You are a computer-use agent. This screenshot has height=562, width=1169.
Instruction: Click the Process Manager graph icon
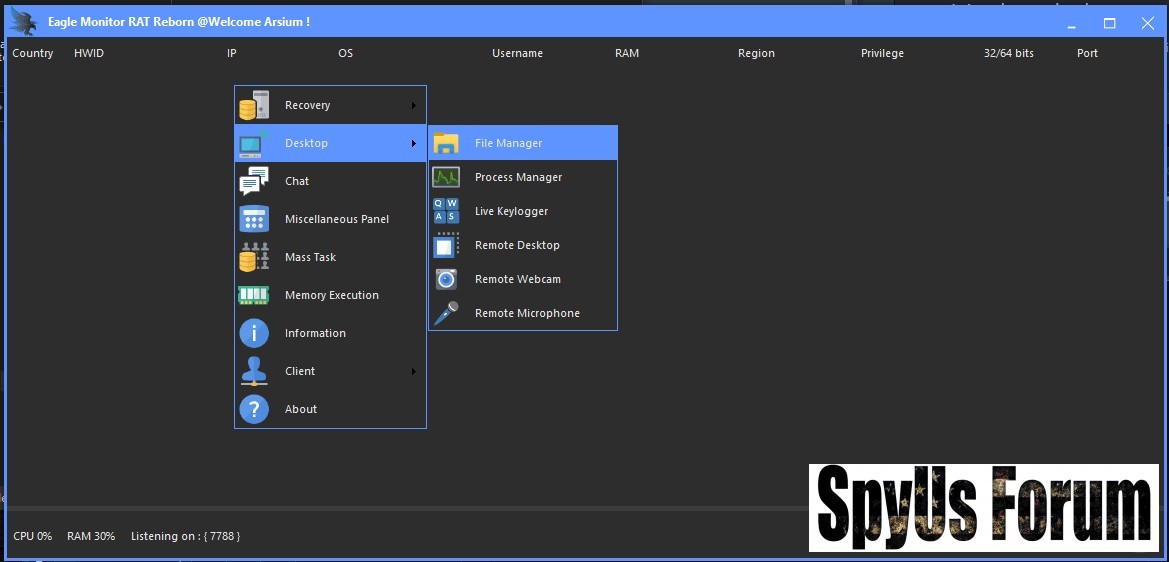click(x=446, y=177)
